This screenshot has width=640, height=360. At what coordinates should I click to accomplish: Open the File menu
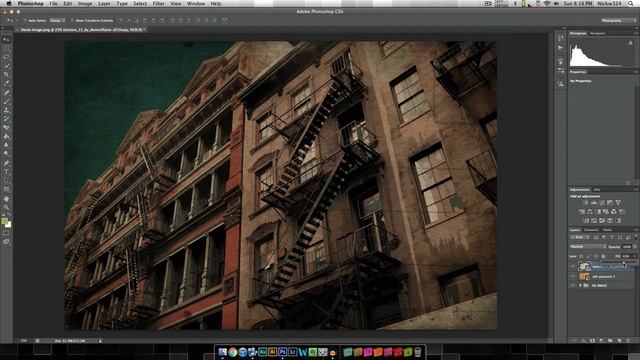click(x=53, y=3)
